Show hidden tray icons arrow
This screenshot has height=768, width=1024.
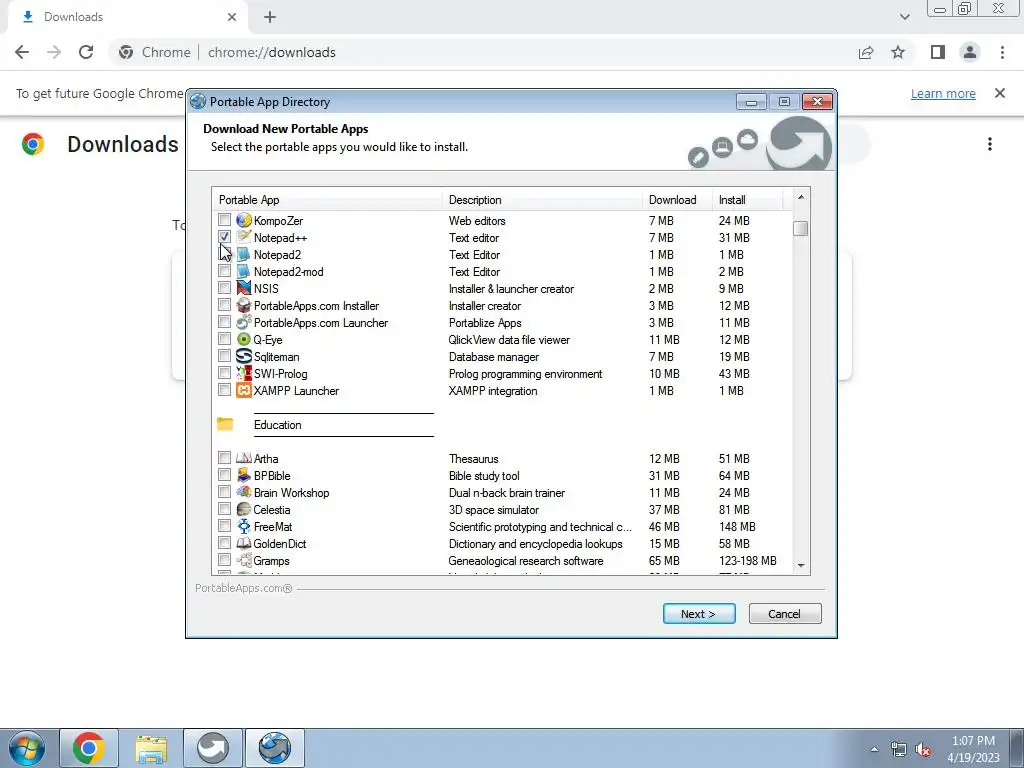click(874, 749)
